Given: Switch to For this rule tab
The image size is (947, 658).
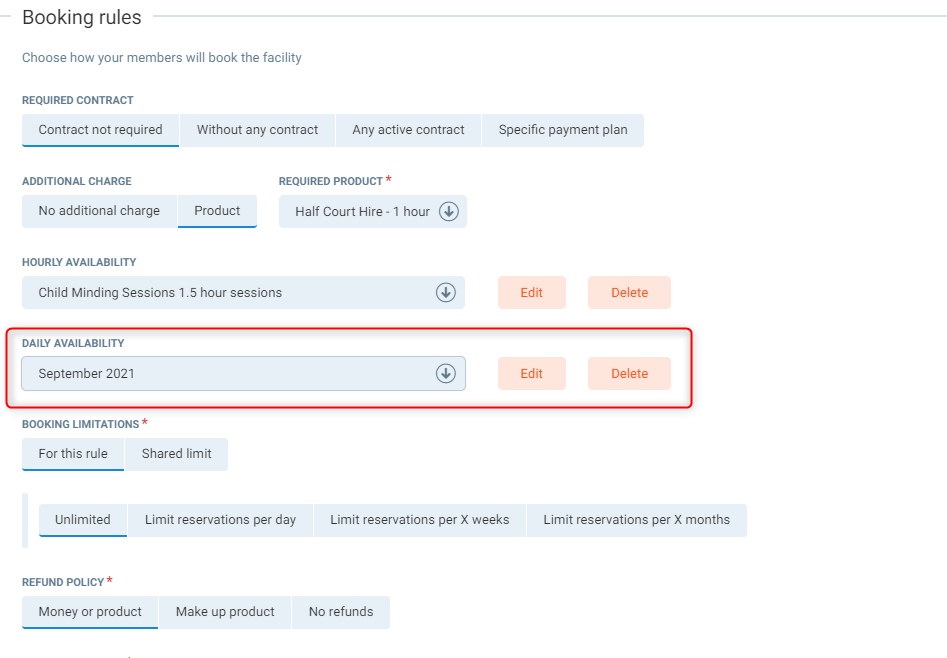Looking at the screenshot, I should (x=73, y=454).
